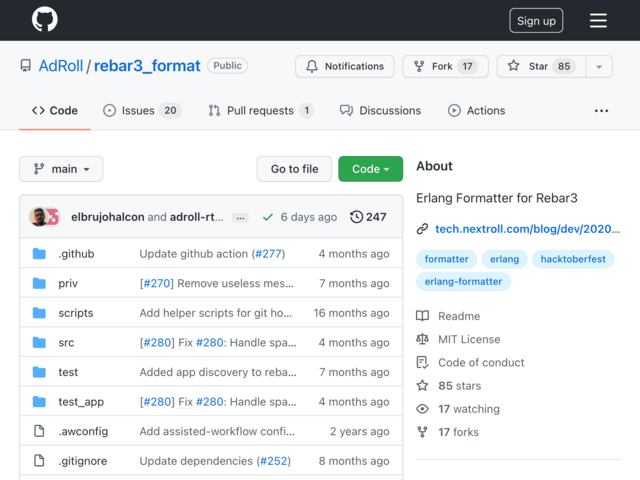
Task: Click the 247 commits count
Action: point(376,217)
